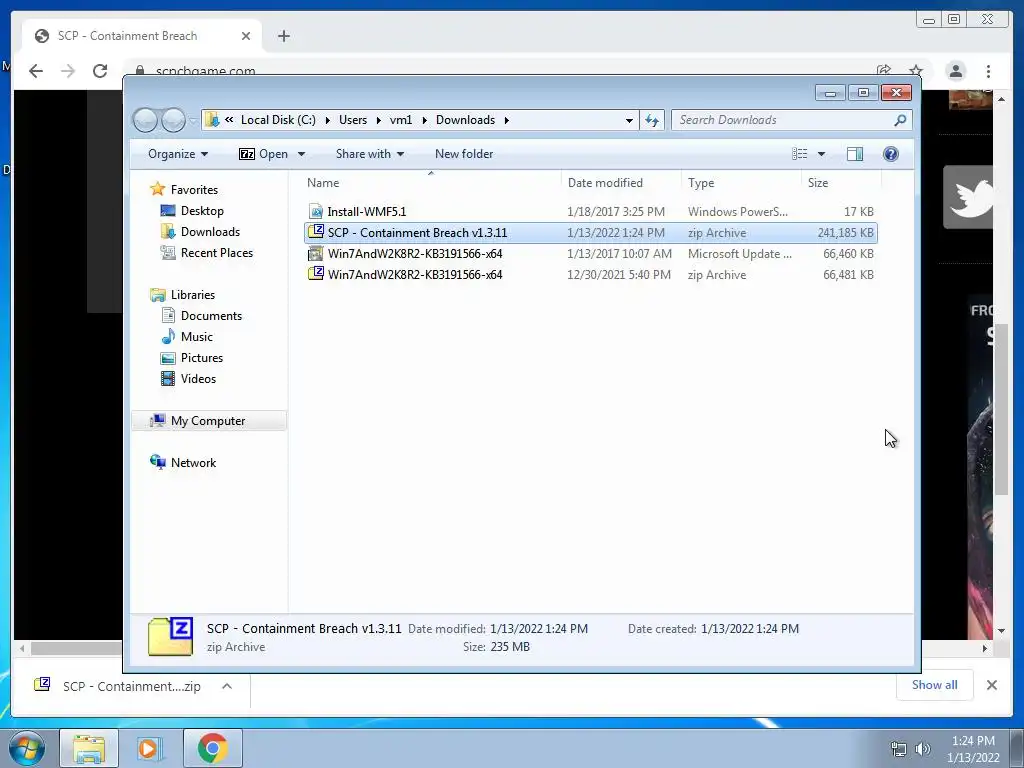1024x768 pixels.
Task: Click vm1 in the address path
Action: click(401, 120)
